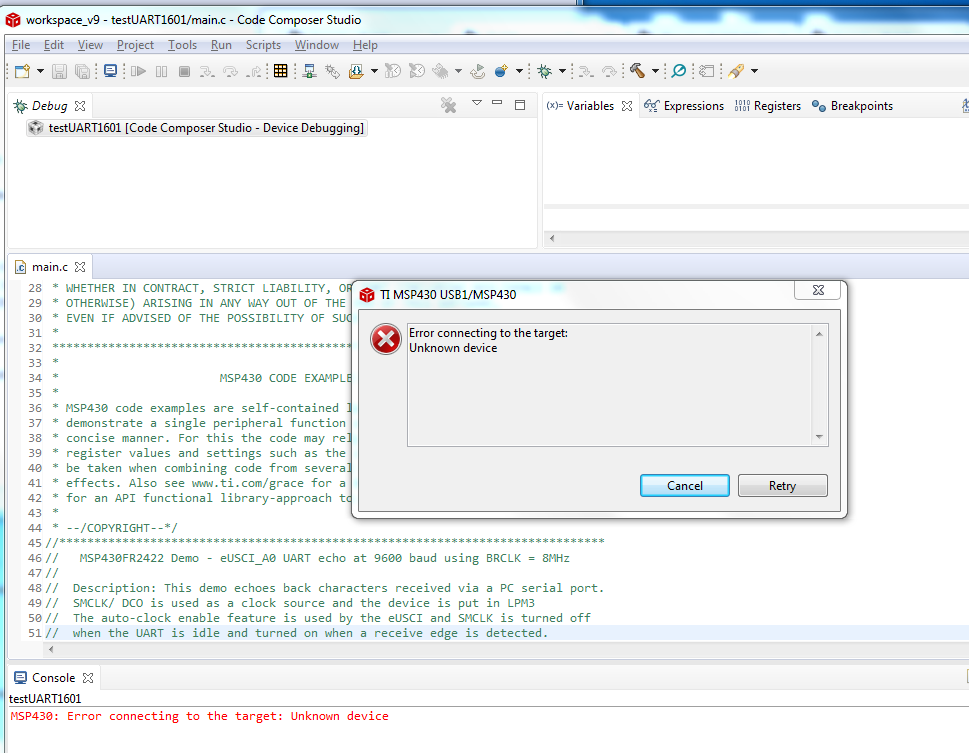Close the Variables tab
This screenshot has height=753, width=969.
(x=627, y=106)
